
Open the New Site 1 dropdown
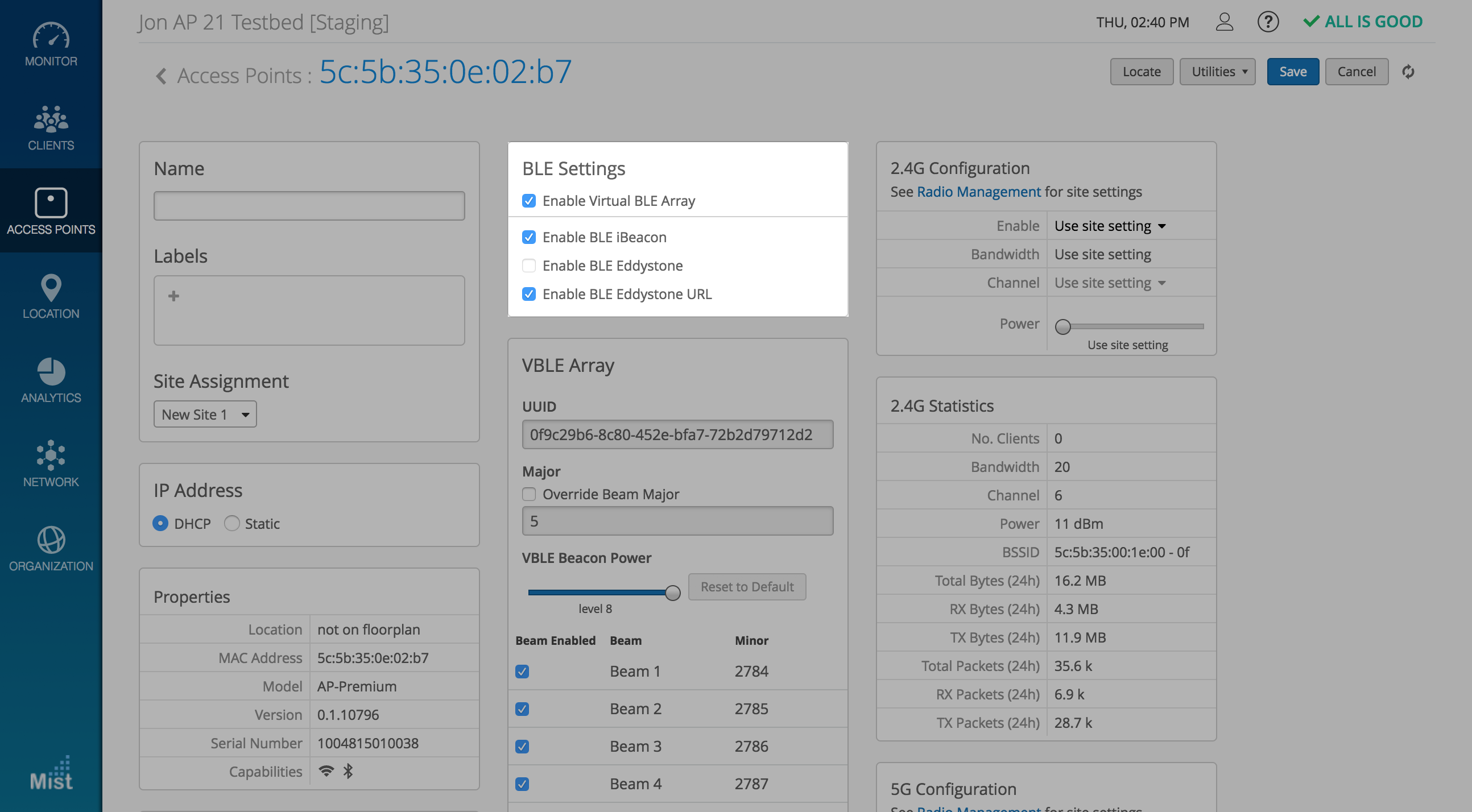(x=205, y=415)
